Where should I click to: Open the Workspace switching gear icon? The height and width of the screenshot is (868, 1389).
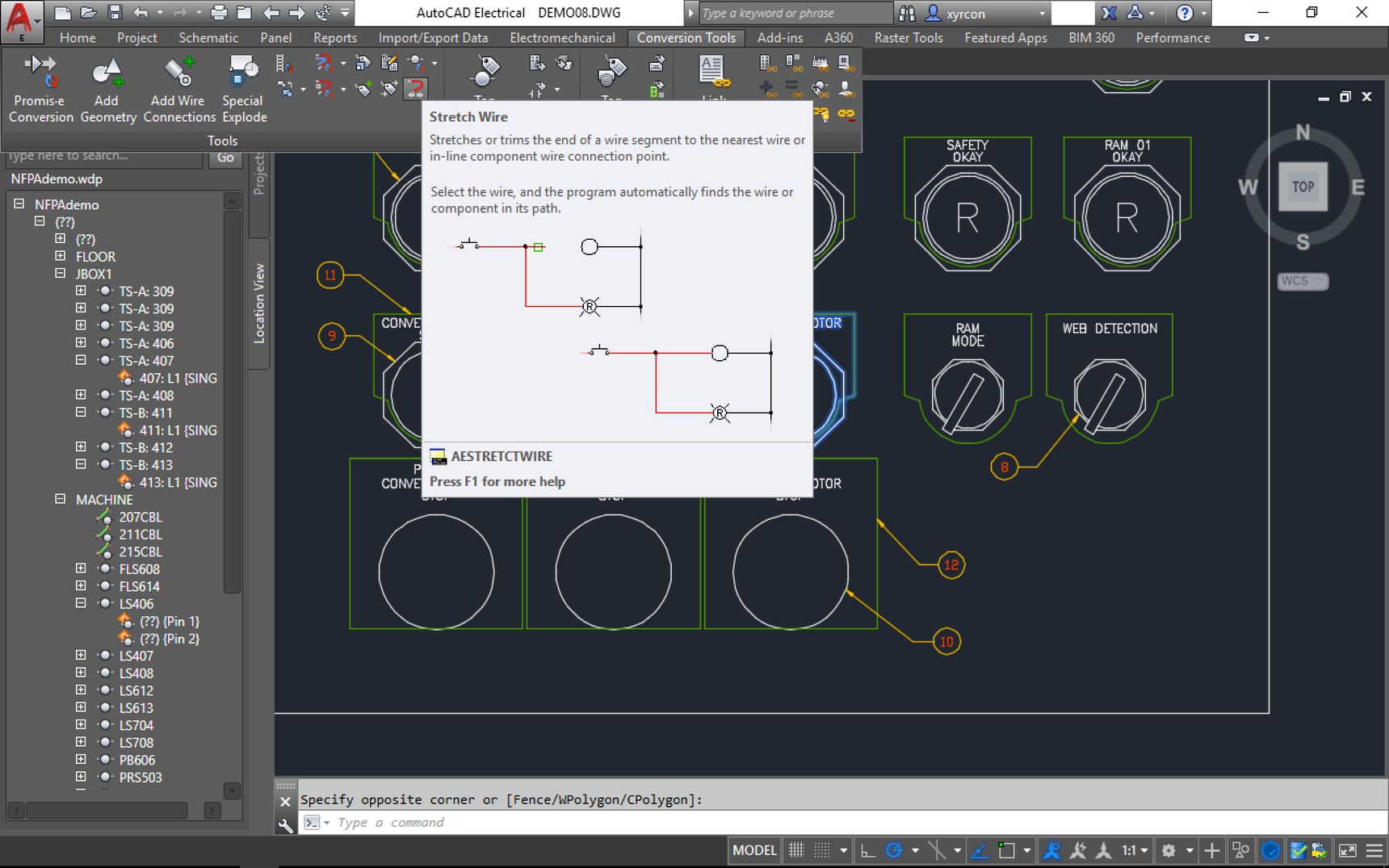pyautogui.click(x=1169, y=850)
